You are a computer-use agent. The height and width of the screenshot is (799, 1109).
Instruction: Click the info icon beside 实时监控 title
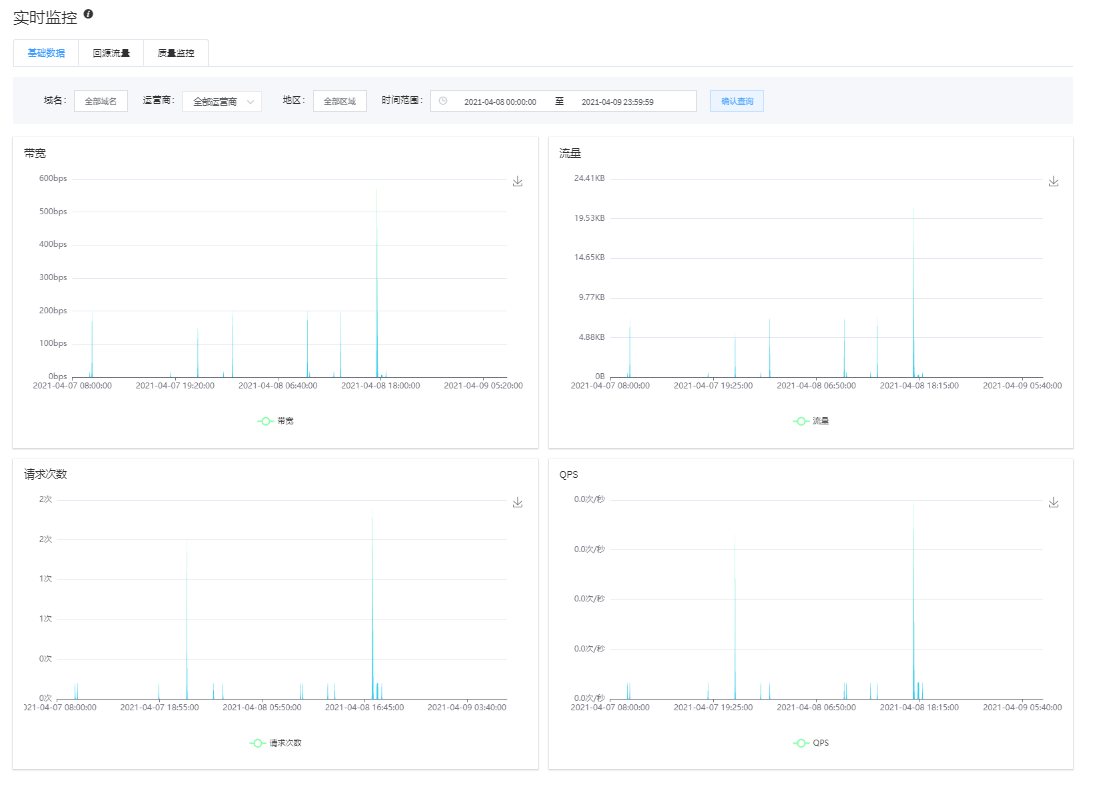click(x=88, y=14)
